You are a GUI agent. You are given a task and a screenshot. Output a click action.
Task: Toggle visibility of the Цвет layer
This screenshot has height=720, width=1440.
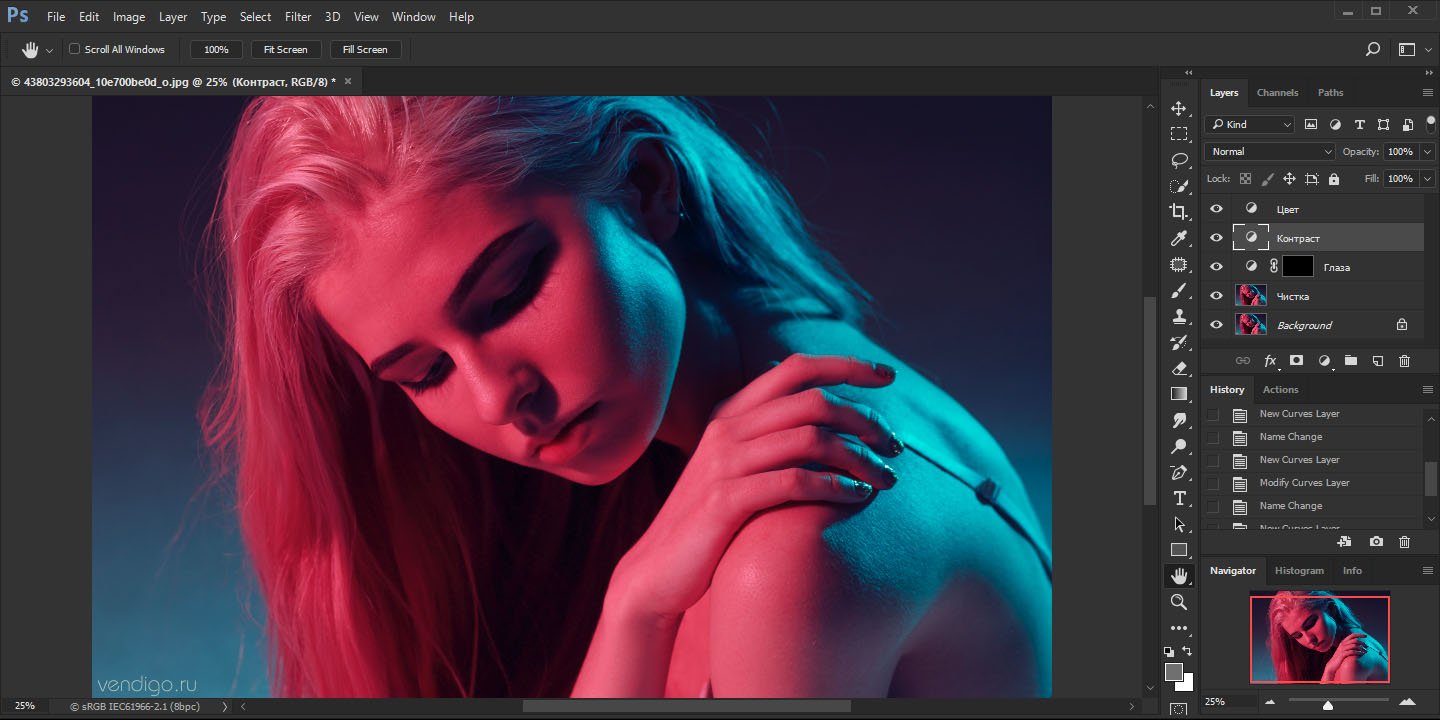click(x=1216, y=209)
